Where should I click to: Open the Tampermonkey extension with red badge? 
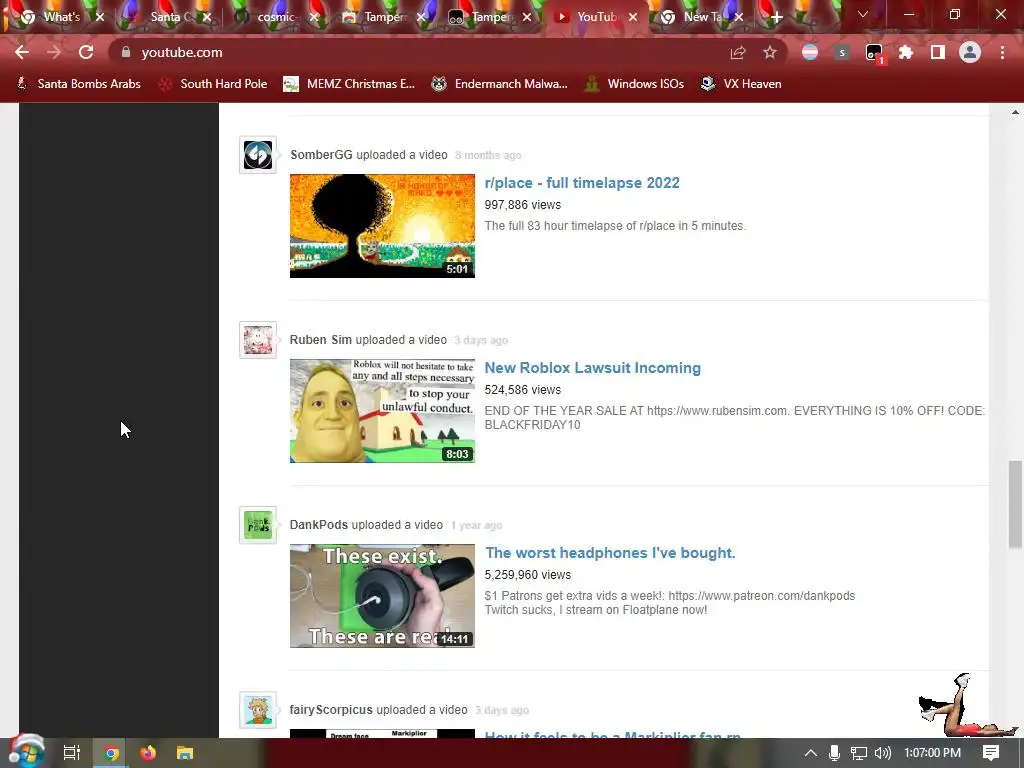pos(874,54)
